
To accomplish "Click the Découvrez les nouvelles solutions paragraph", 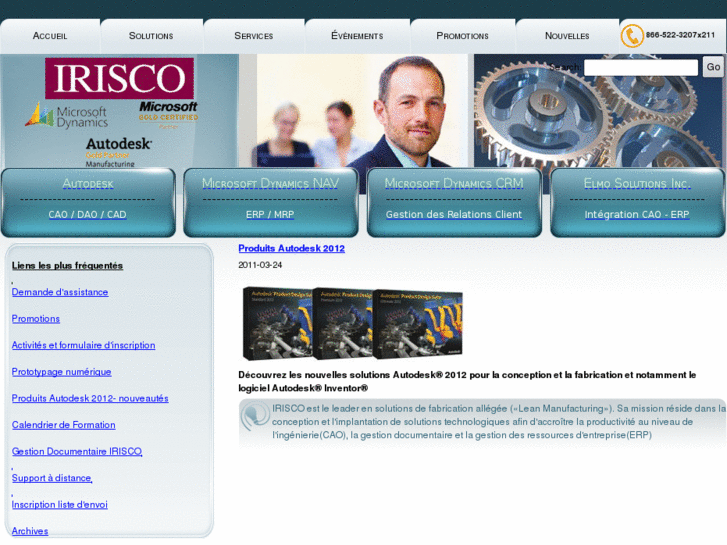I will pyautogui.click(x=467, y=381).
